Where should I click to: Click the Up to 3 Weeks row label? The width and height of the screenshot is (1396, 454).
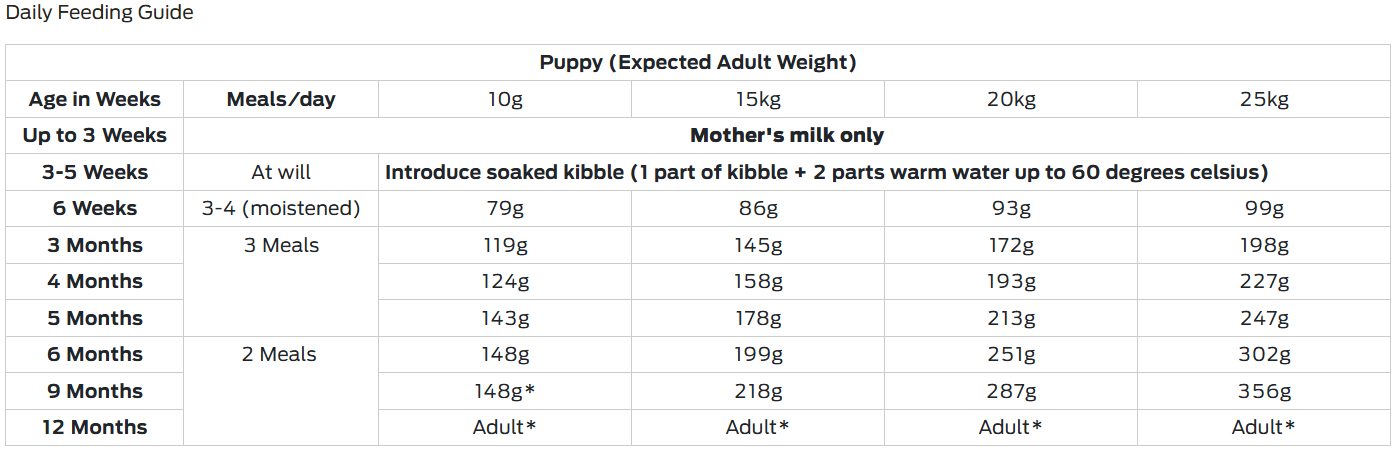pos(95,135)
